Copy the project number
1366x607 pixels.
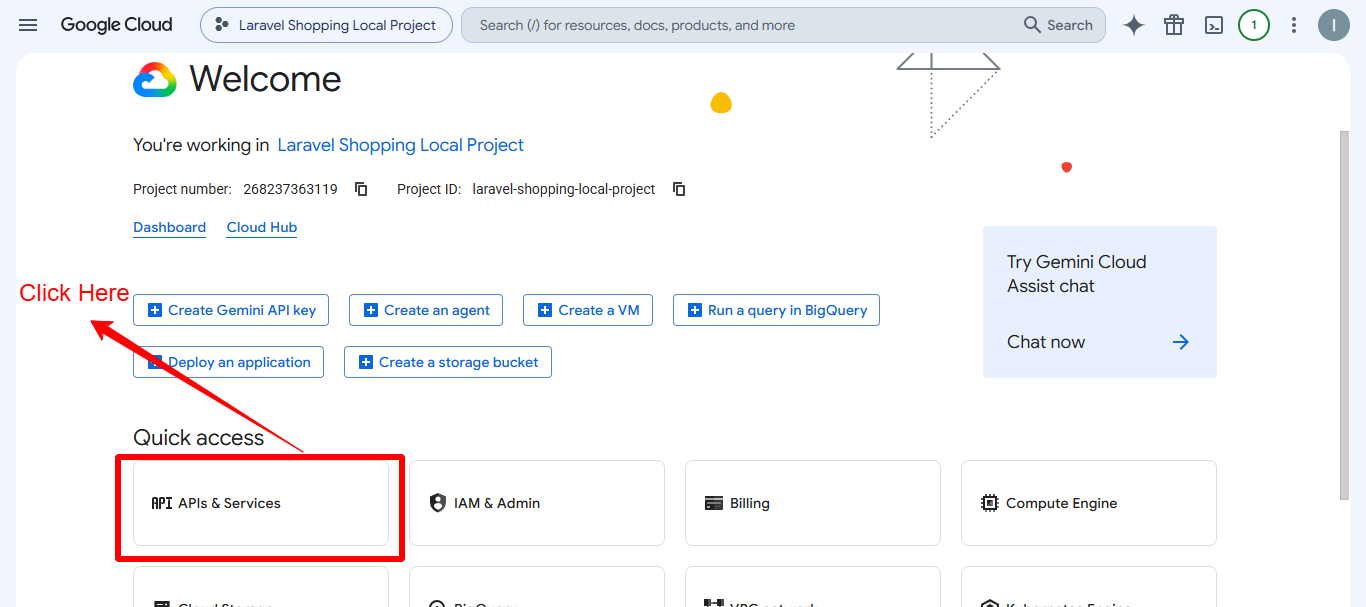pyautogui.click(x=361, y=189)
